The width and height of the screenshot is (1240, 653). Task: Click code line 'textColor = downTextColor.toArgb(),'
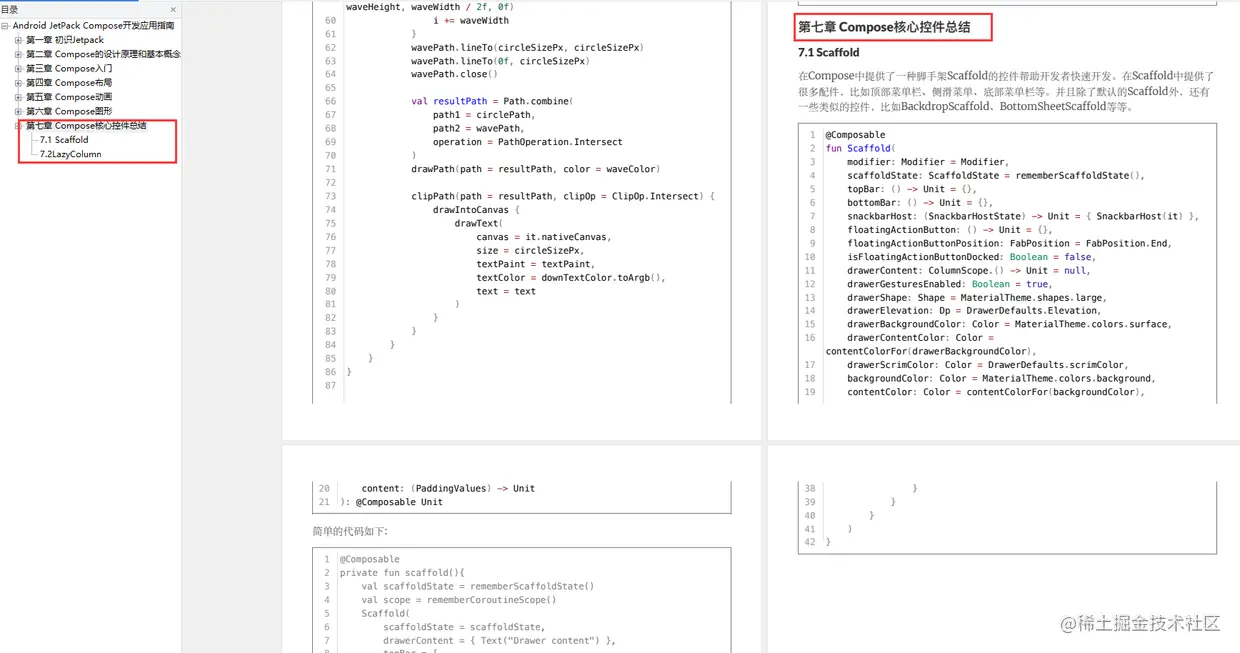[x=570, y=278]
